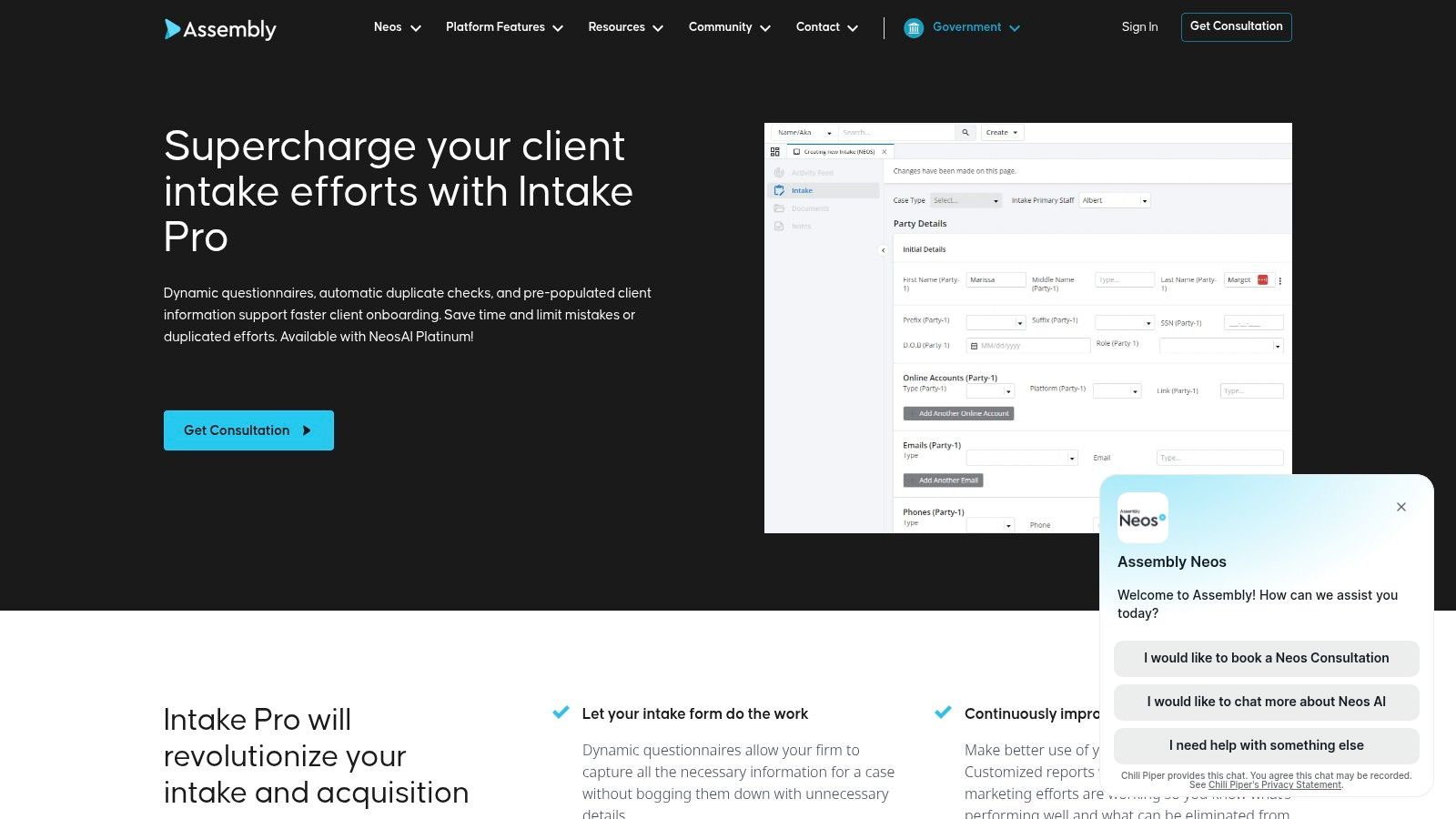Open the Community menu
Viewport: 1456px width, 819px height.
730,27
